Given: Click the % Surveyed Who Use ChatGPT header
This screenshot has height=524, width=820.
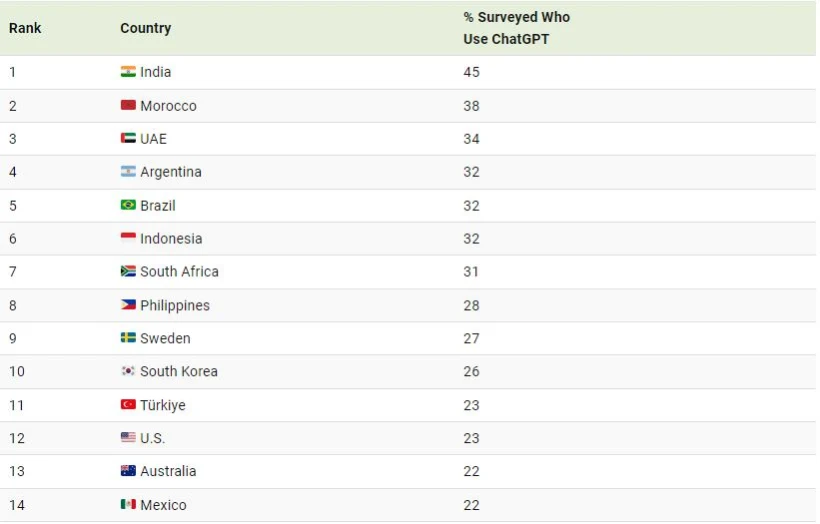Looking at the screenshot, I should tap(516, 28).
